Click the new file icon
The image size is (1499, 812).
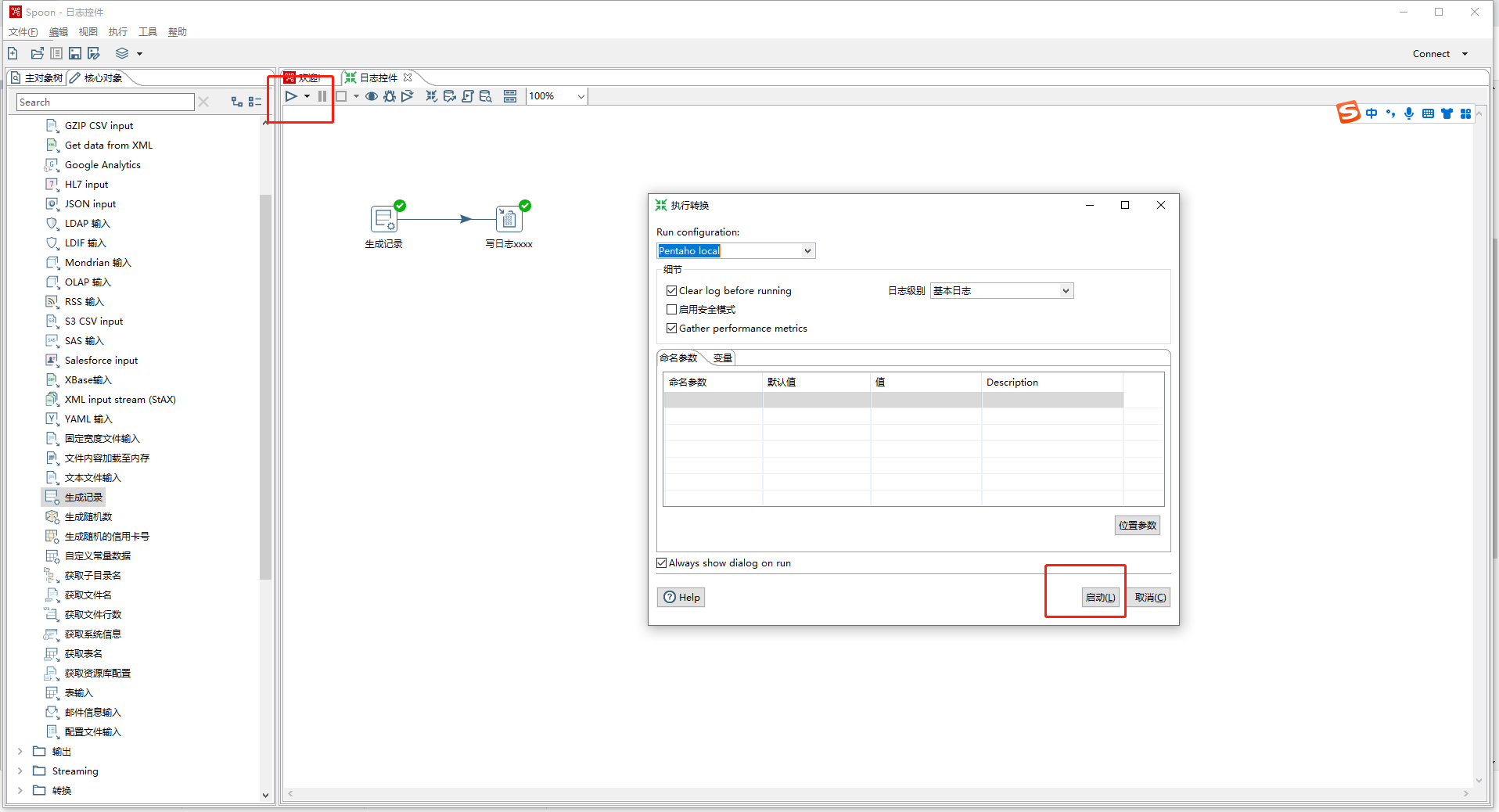click(x=13, y=53)
